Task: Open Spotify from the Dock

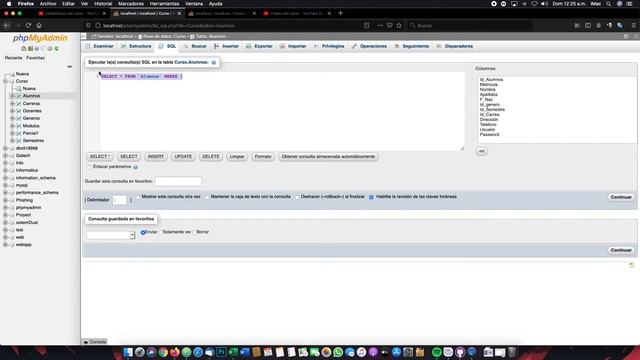Action: (x=436, y=352)
